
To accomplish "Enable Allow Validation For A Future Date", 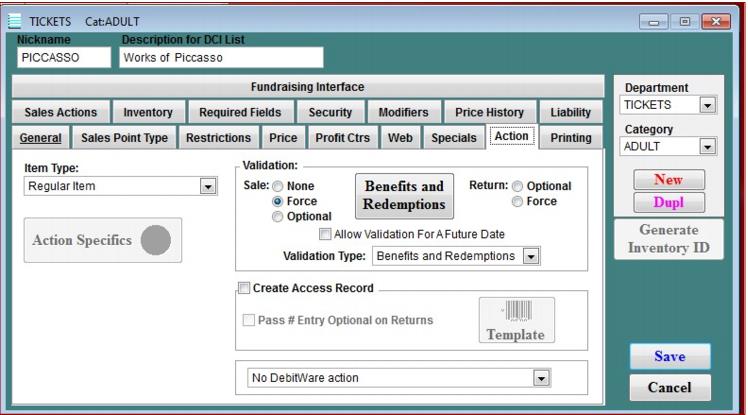I will pyautogui.click(x=325, y=234).
